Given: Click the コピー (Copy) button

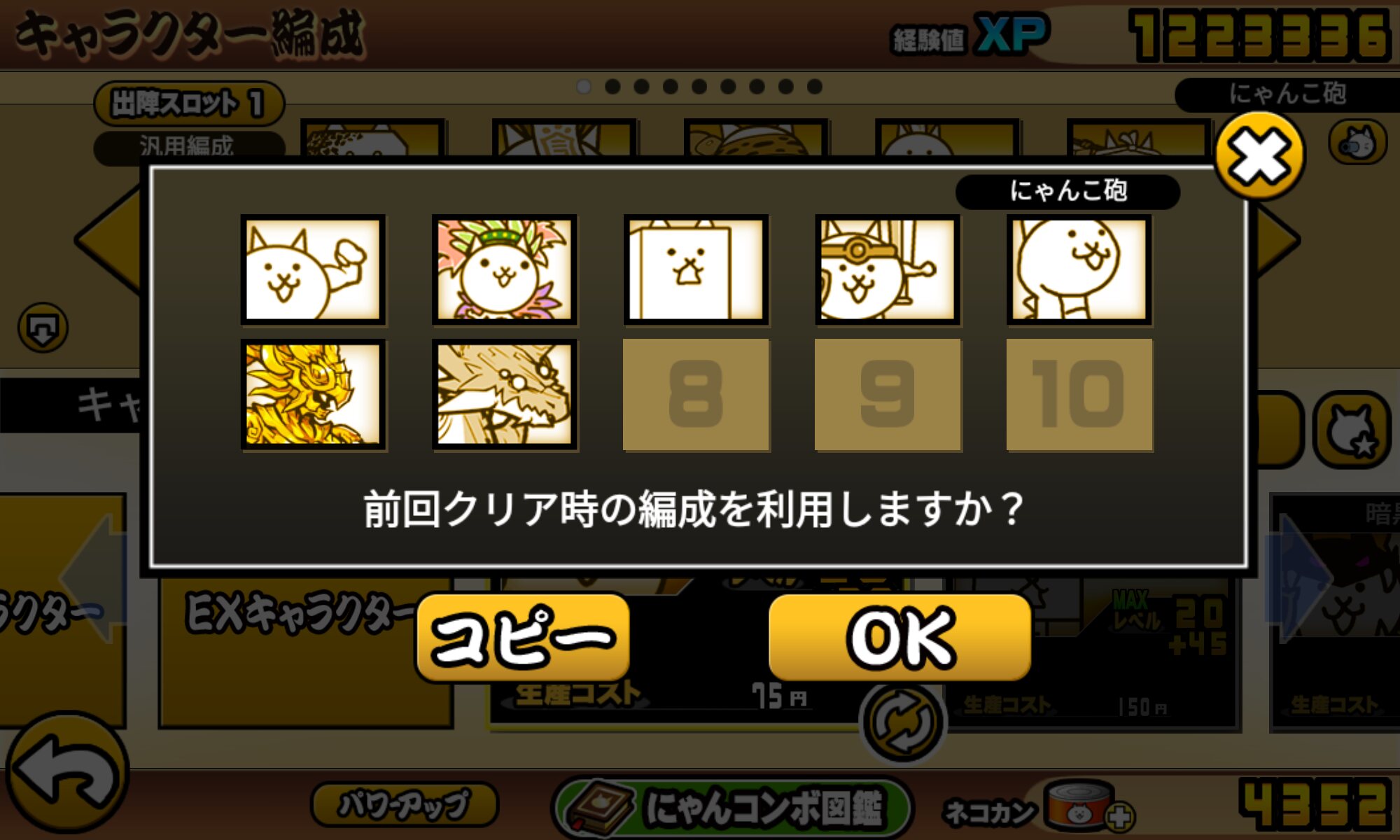Looking at the screenshot, I should coord(523,638).
